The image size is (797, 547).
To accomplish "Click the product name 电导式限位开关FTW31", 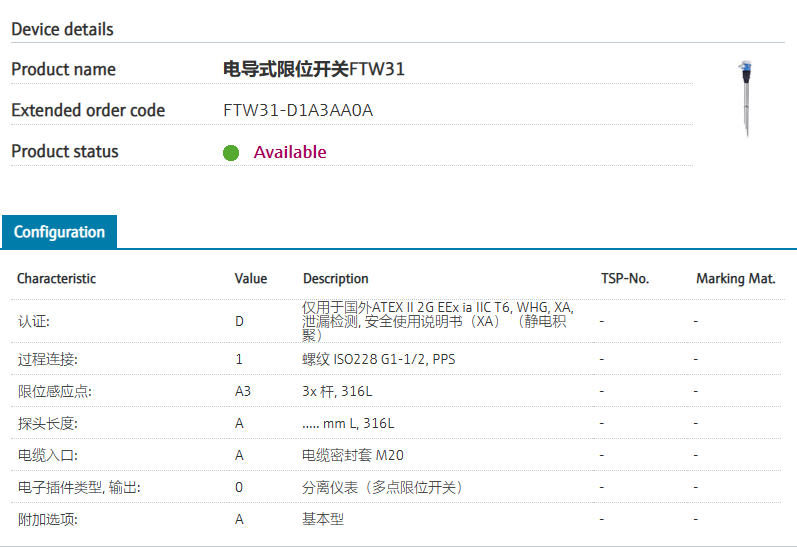I will [x=314, y=69].
